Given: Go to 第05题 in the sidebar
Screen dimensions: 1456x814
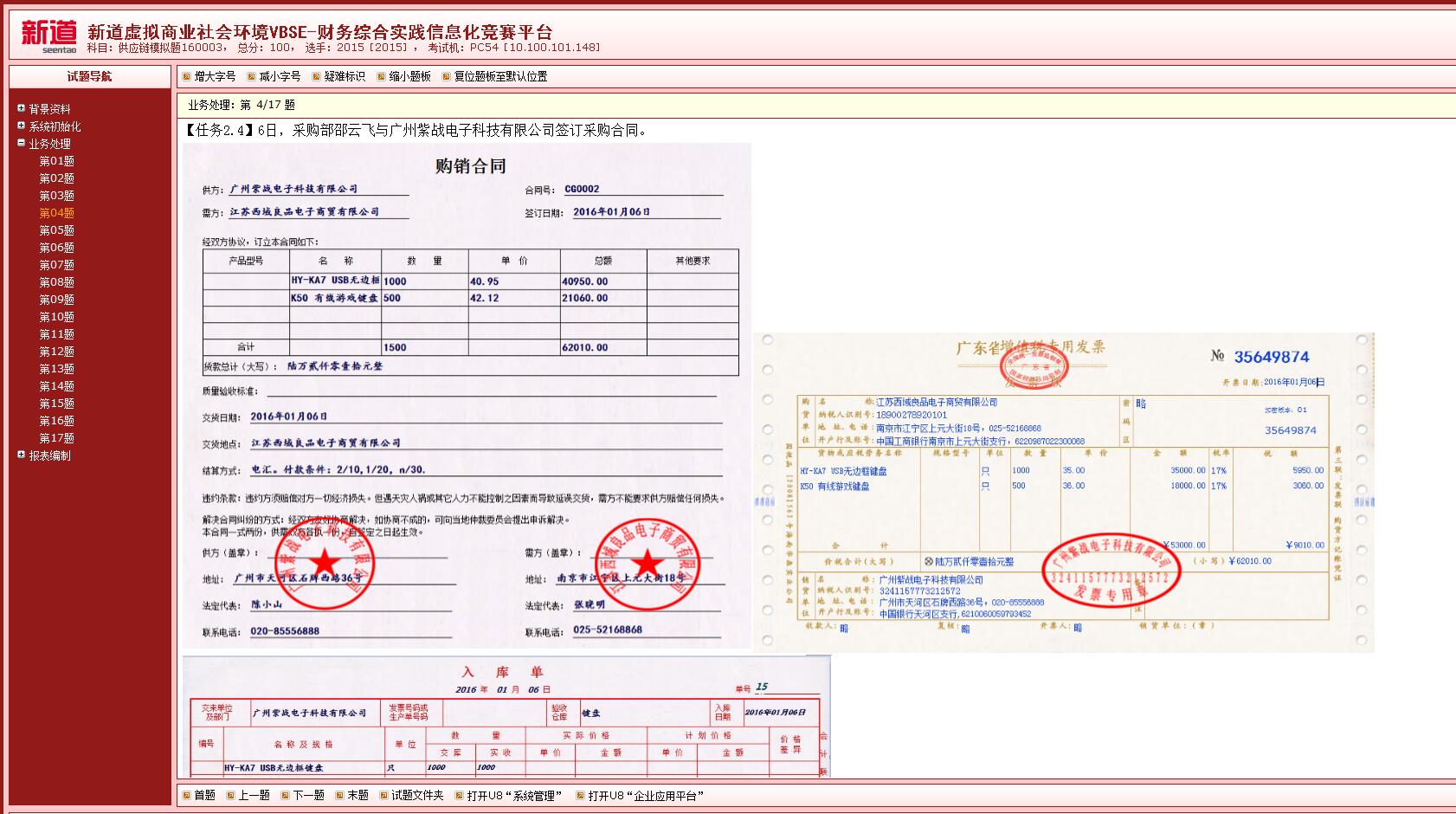Looking at the screenshot, I should click(x=56, y=230).
